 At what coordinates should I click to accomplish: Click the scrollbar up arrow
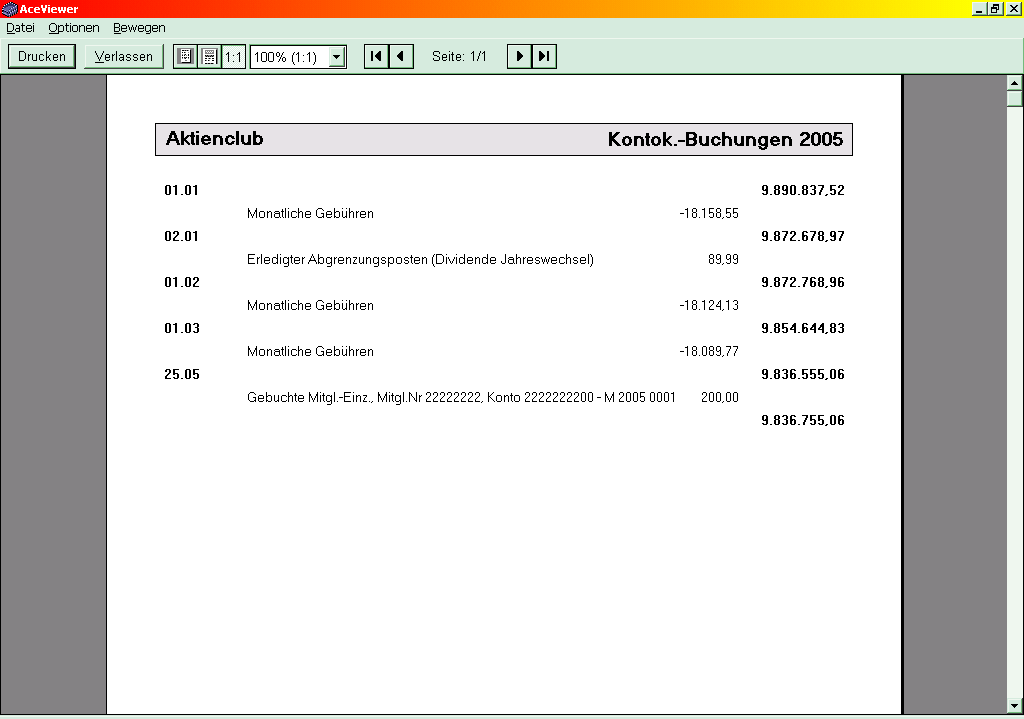click(1014, 83)
